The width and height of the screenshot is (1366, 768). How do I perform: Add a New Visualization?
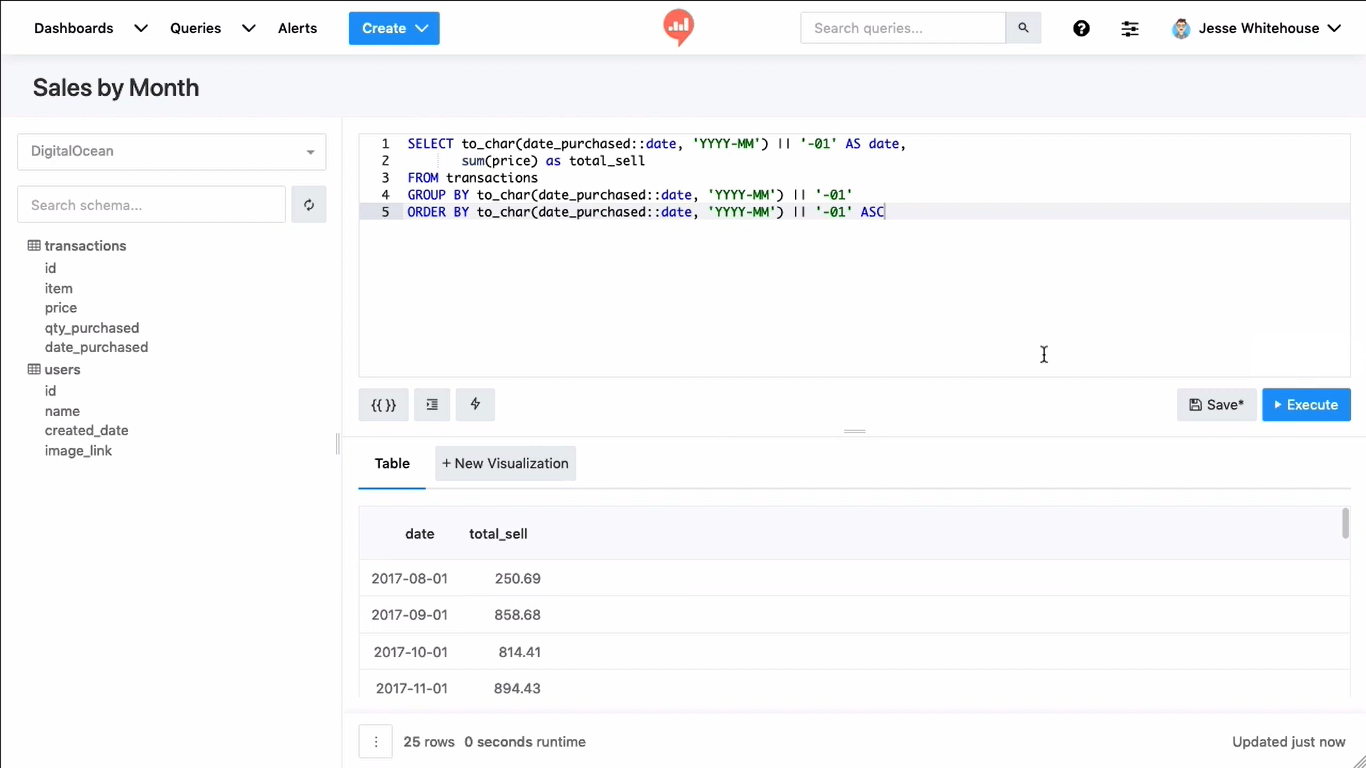click(x=505, y=464)
